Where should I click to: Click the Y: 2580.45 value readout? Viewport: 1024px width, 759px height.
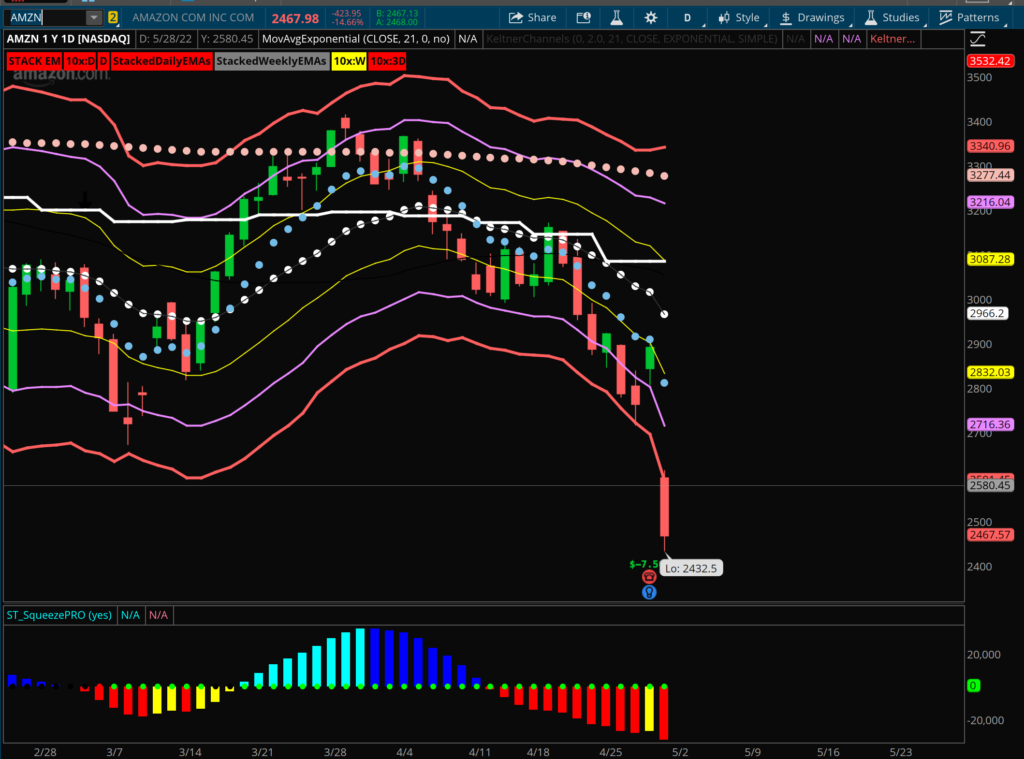(x=227, y=39)
